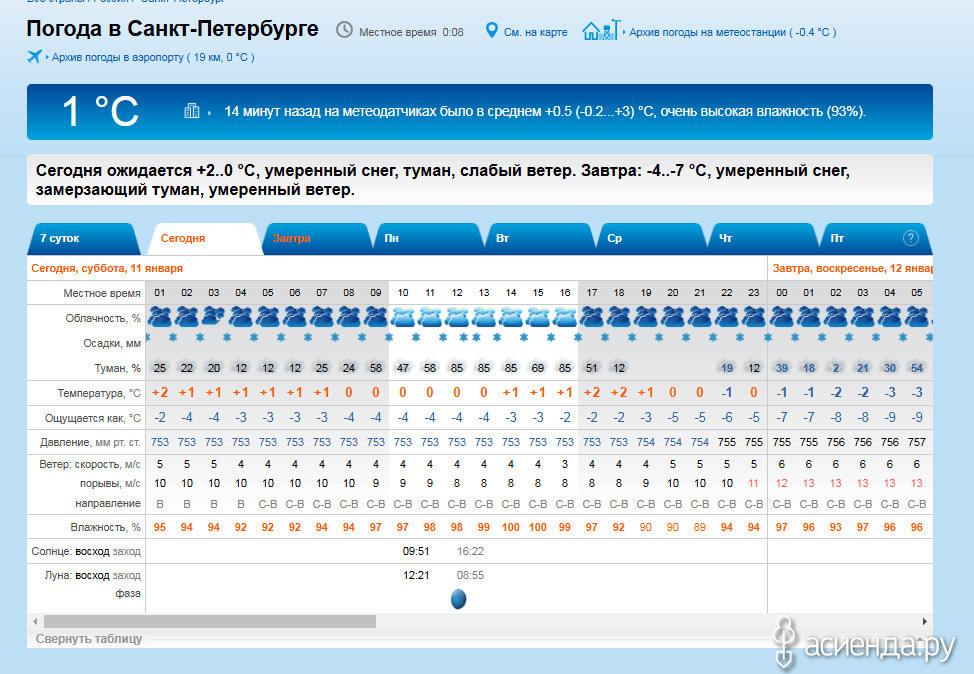Click Свернуть таблицу to collapse the table
This screenshot has height=674, width=974.
pyautogui.click(x=89, y=639)
